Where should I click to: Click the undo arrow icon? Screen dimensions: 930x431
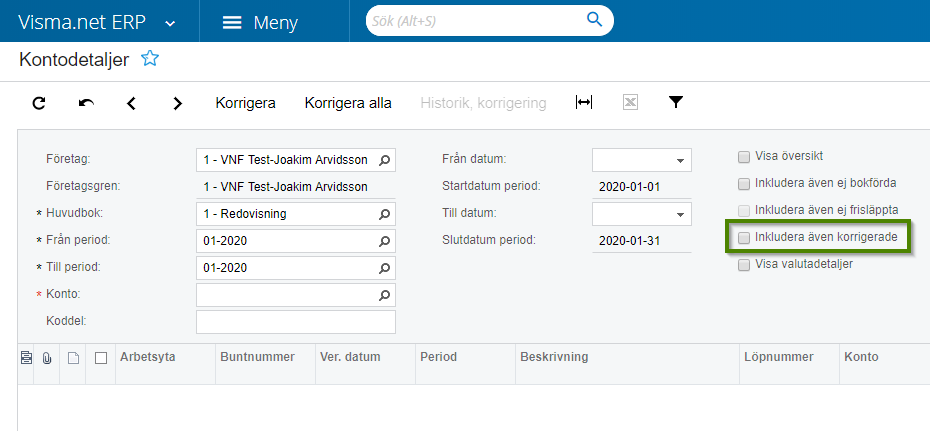coord(86,103)
